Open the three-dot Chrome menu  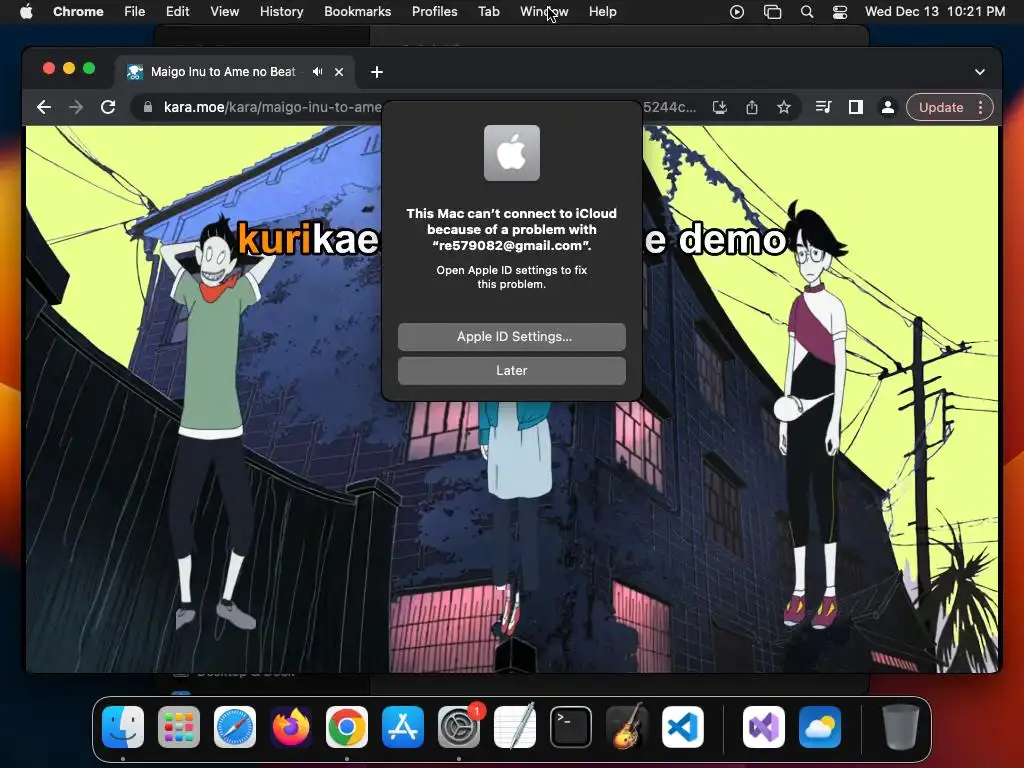pyautogui.click(x=980, y=107)
